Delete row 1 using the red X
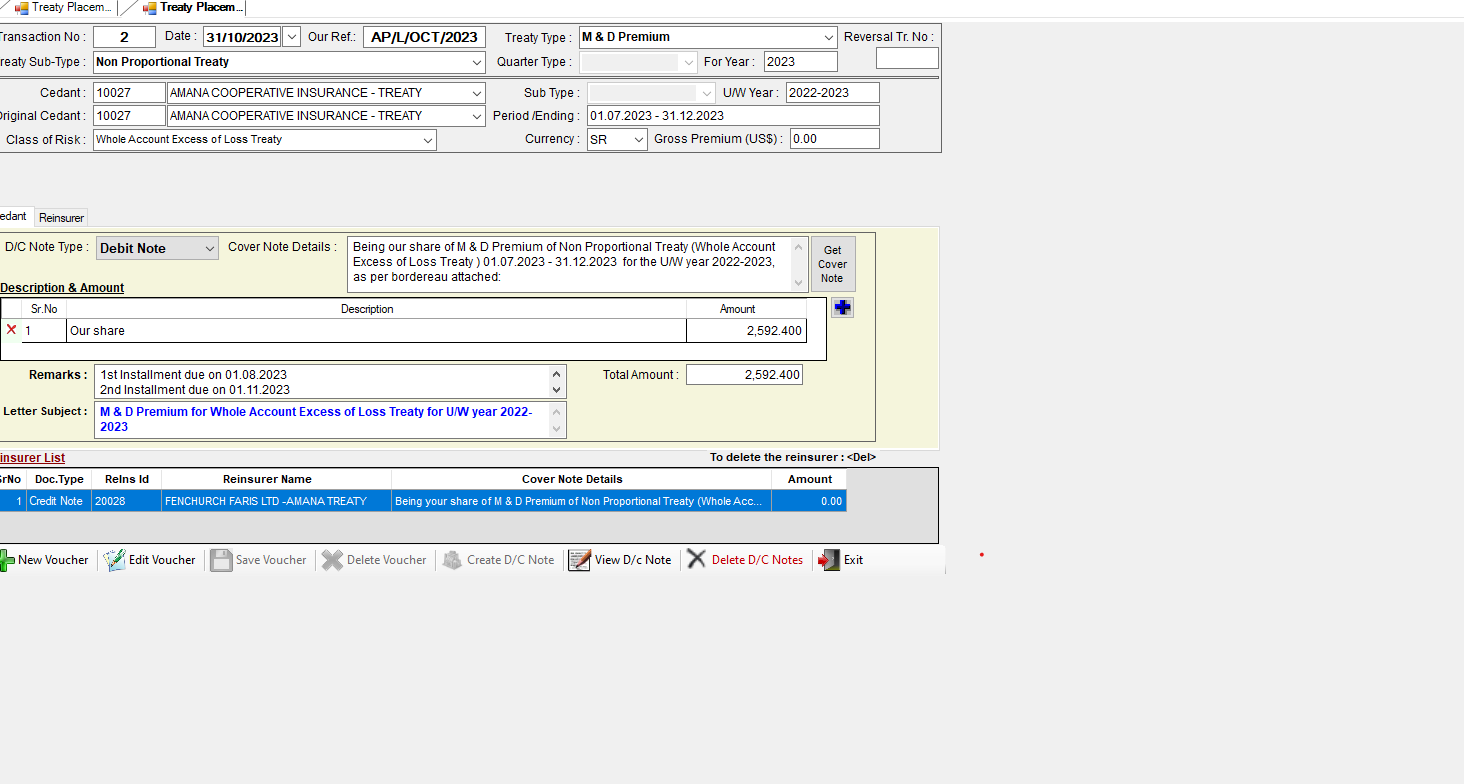Image resolution: width=1464 pixels, height=784 pixels. (12, 330)
